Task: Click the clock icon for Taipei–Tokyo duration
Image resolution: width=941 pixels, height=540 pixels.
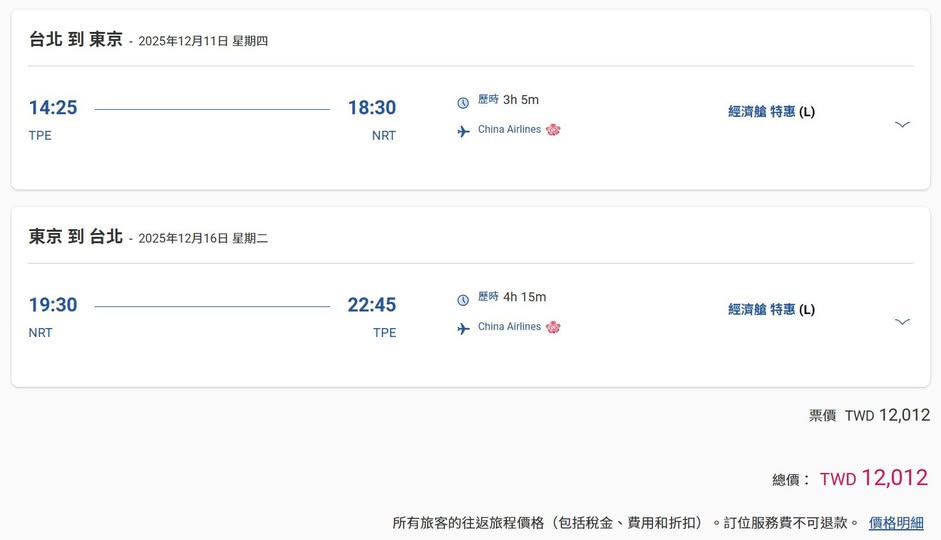Action: pos(463,102)
